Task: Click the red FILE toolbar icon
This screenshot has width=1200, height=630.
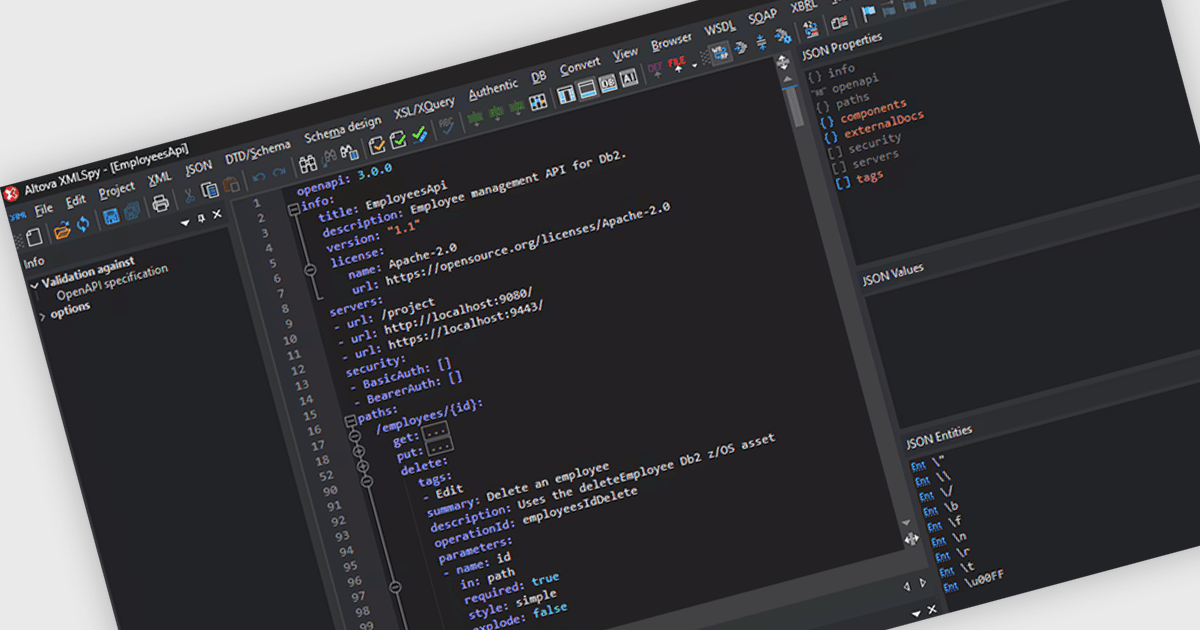Action: tap(677, 64)
